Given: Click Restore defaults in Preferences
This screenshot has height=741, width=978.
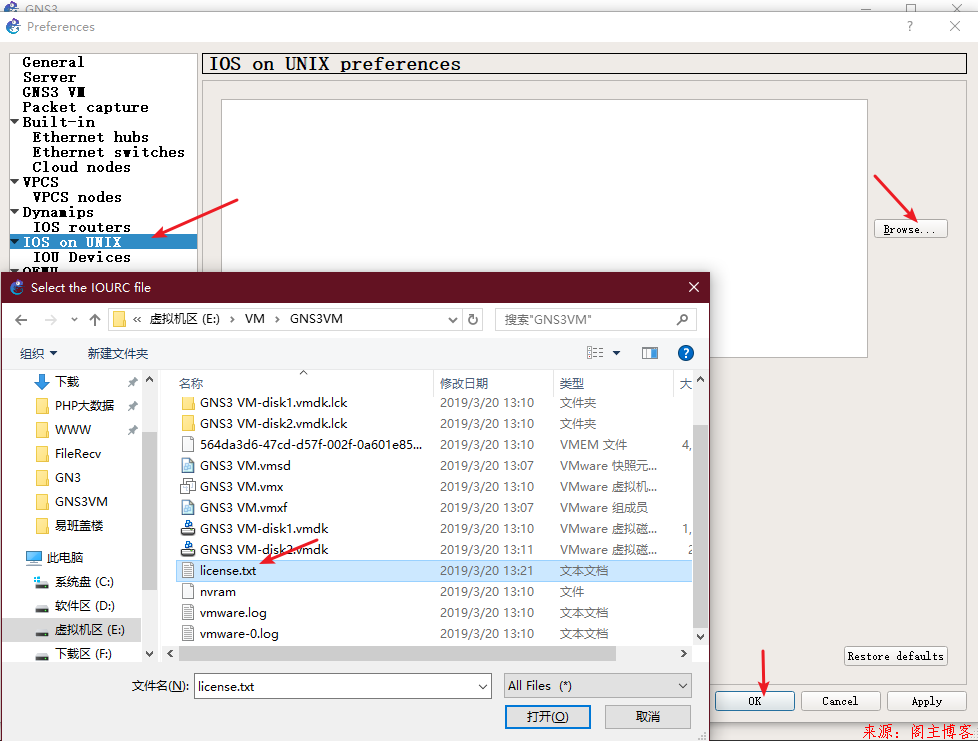Looking at the screenshot, I should 896,656.
